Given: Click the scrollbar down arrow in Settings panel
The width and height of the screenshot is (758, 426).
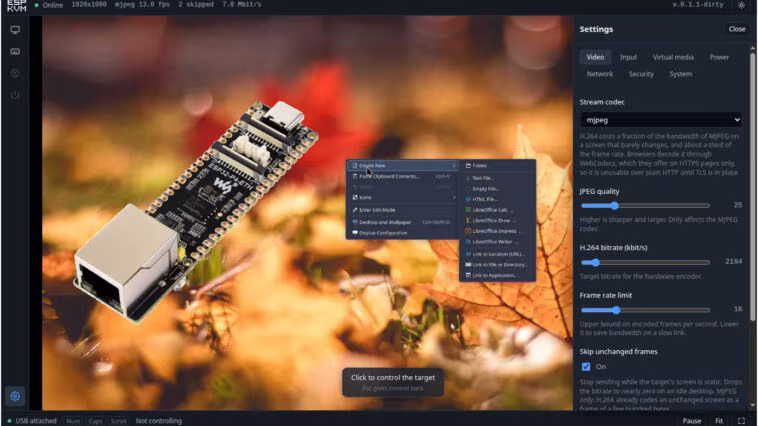Looking at the screenshot, I should [752, 406].
